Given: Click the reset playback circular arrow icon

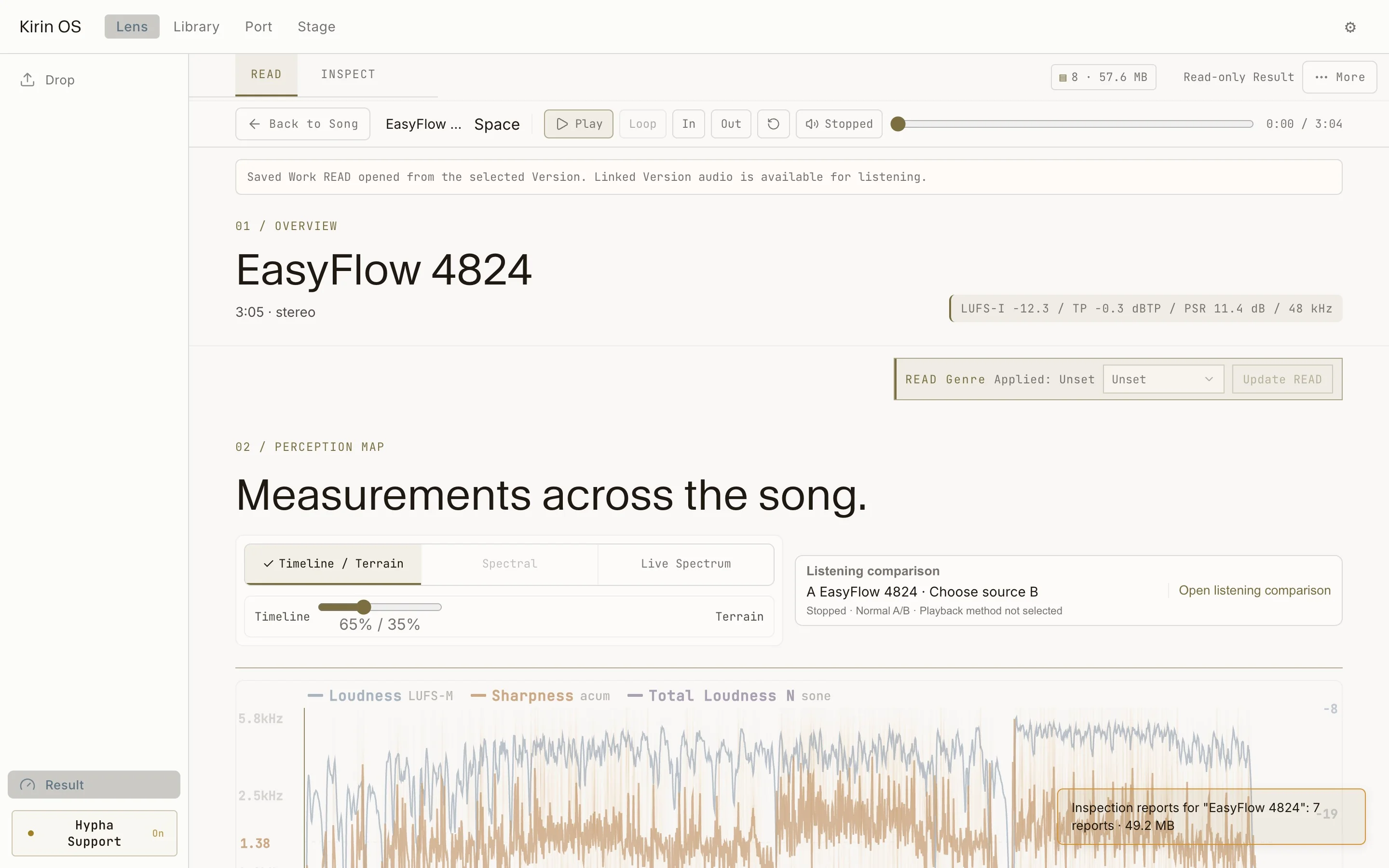Looking at the screenshot, I should [773, 124].
